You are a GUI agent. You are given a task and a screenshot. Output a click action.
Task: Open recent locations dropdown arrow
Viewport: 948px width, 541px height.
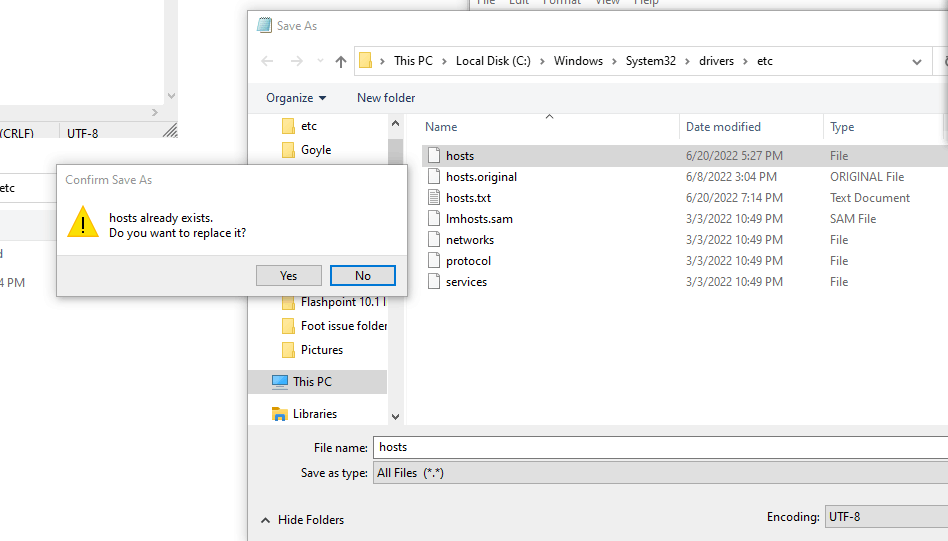pos(320,61)
